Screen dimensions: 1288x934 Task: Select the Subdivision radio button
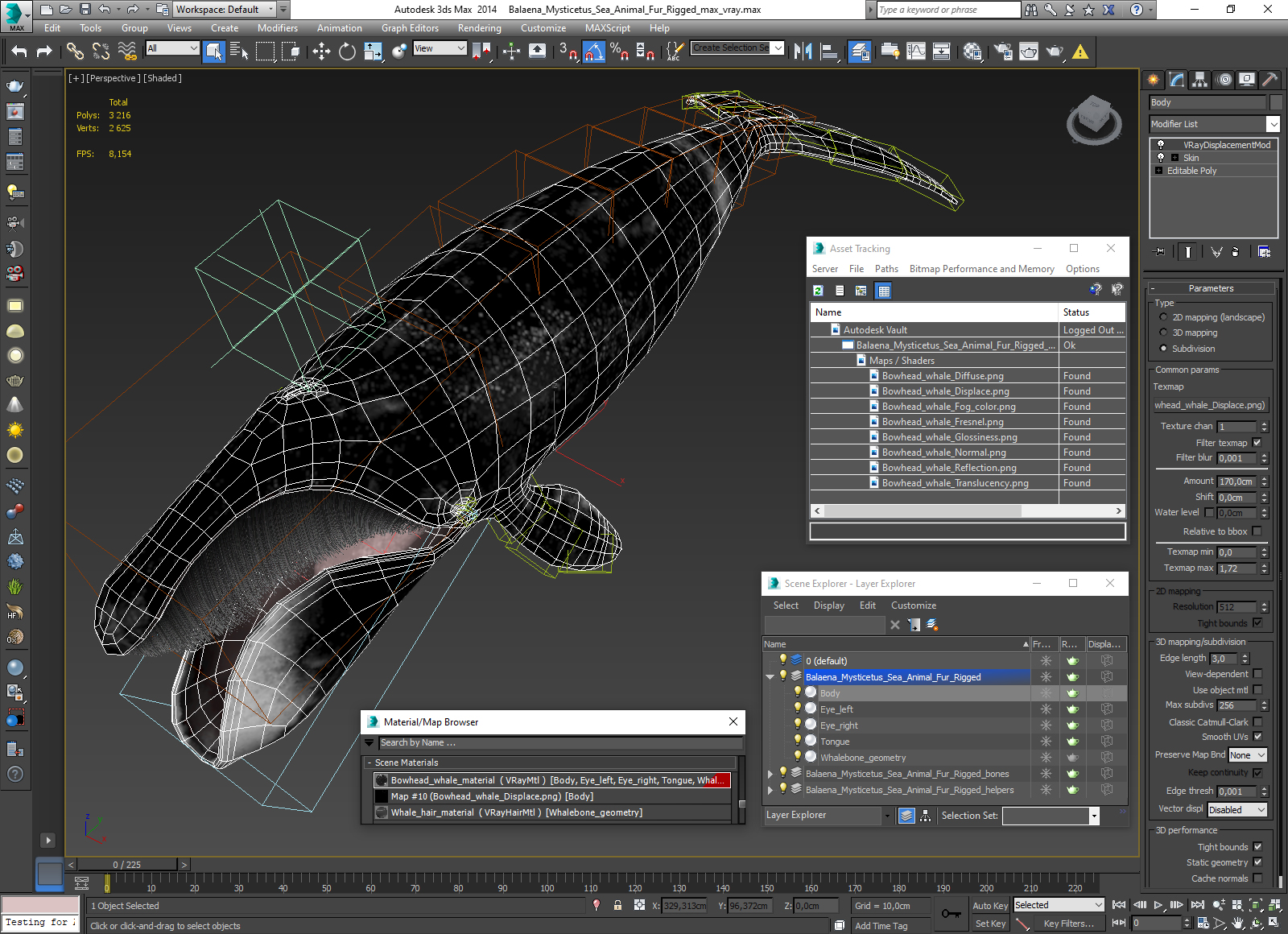(1163, 349)
